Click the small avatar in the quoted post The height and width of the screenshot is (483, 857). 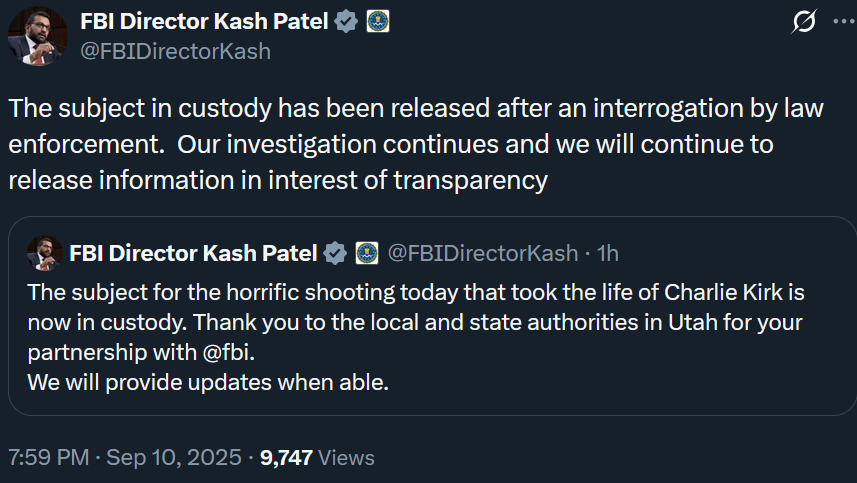tap(45, 254)
